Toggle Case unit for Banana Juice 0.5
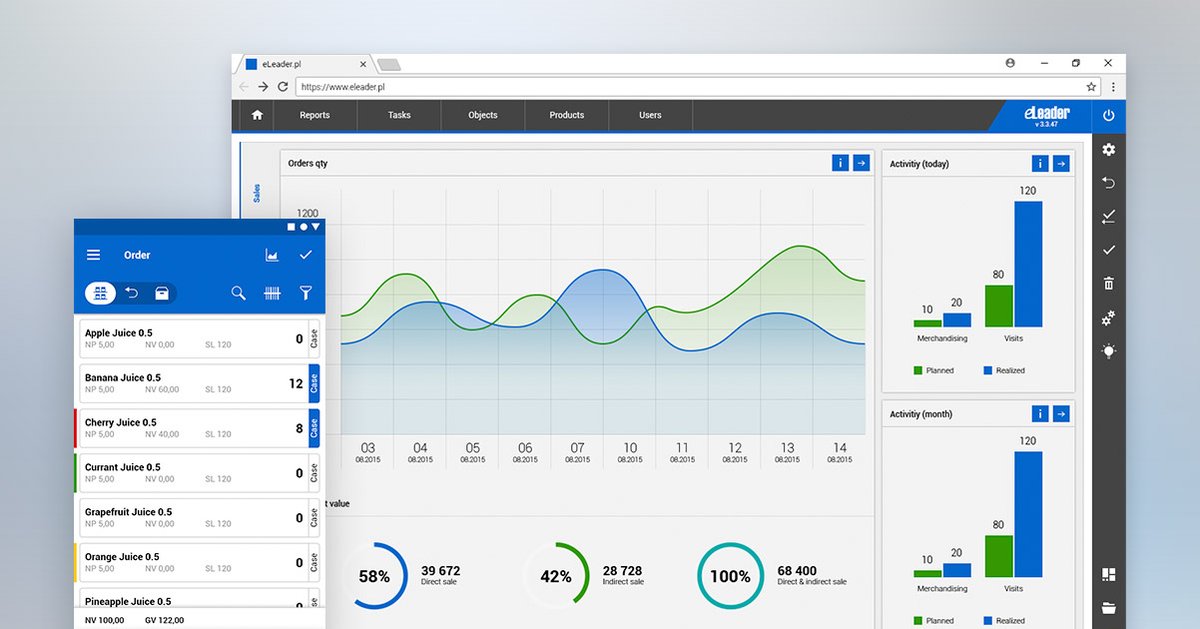The image size is (1200, 629). point(314,383)
